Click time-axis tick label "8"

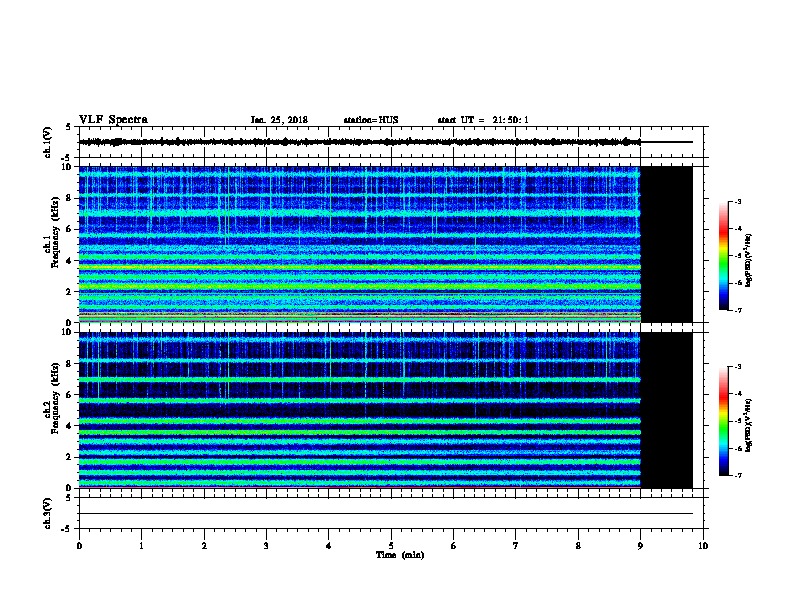[578, 546]
